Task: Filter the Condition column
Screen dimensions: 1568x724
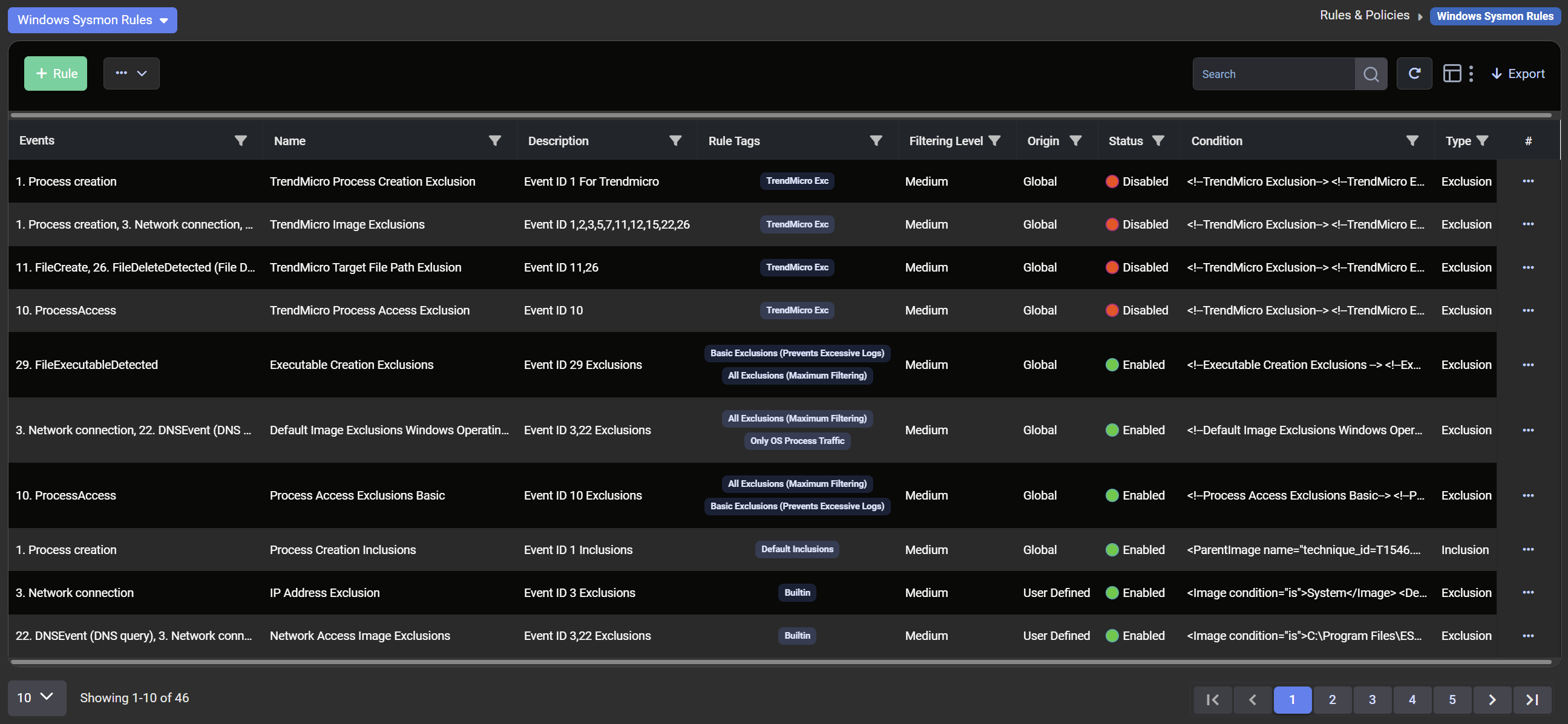Action: pyautogui.click(x=1412, y=140)
